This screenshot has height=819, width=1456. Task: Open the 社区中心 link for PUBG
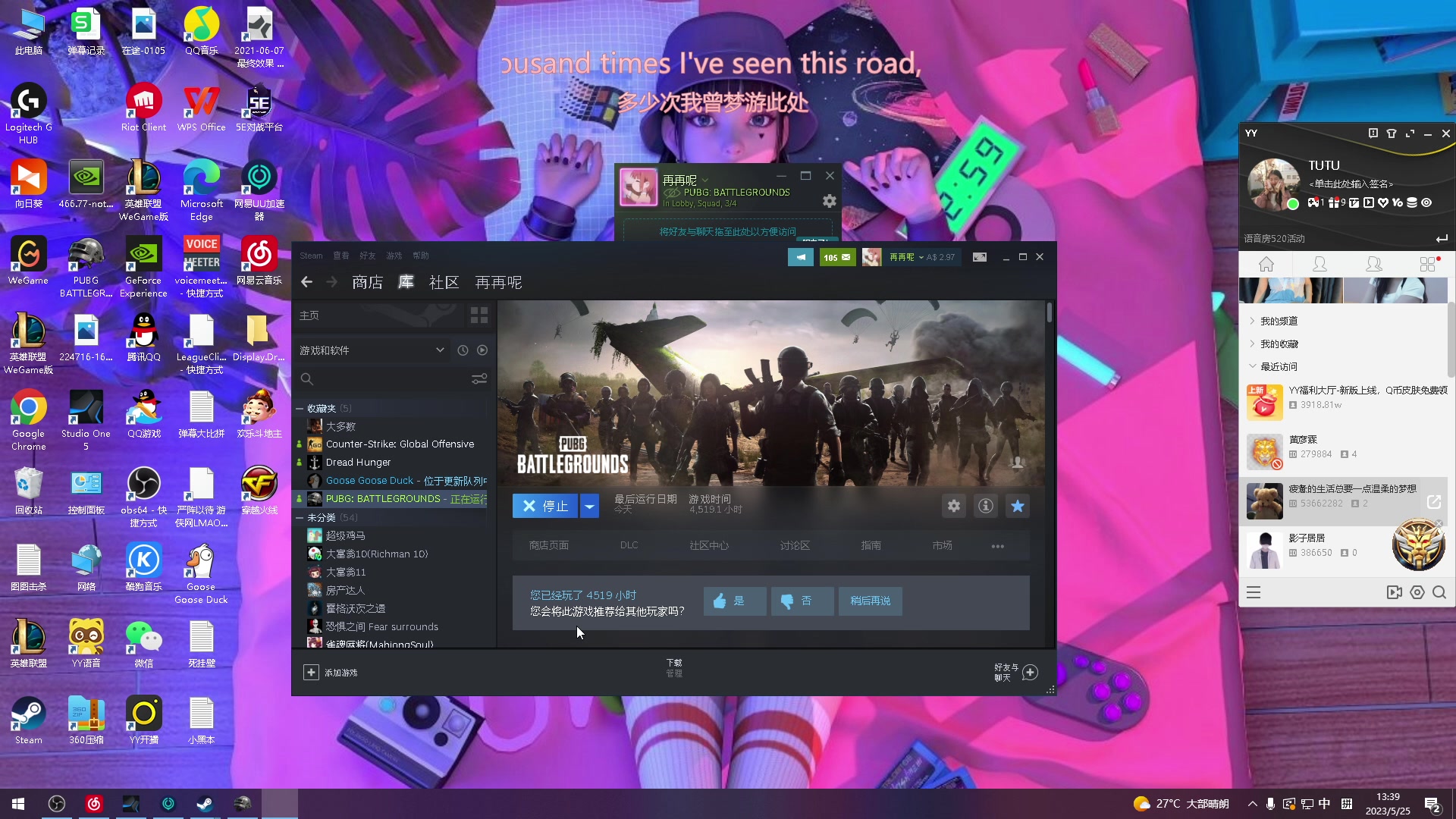709,546
